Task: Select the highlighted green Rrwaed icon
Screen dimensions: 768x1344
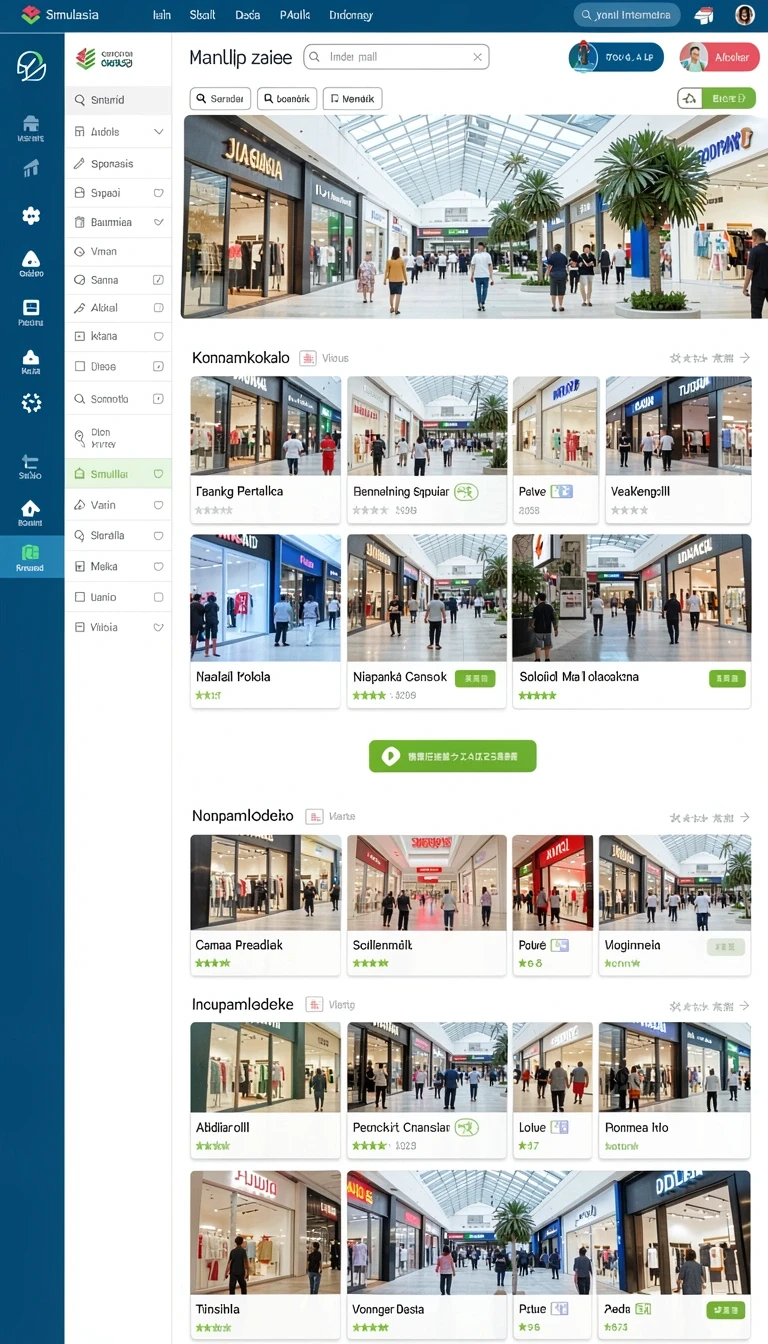Action: pyautogui.click(x=31, y=557)
